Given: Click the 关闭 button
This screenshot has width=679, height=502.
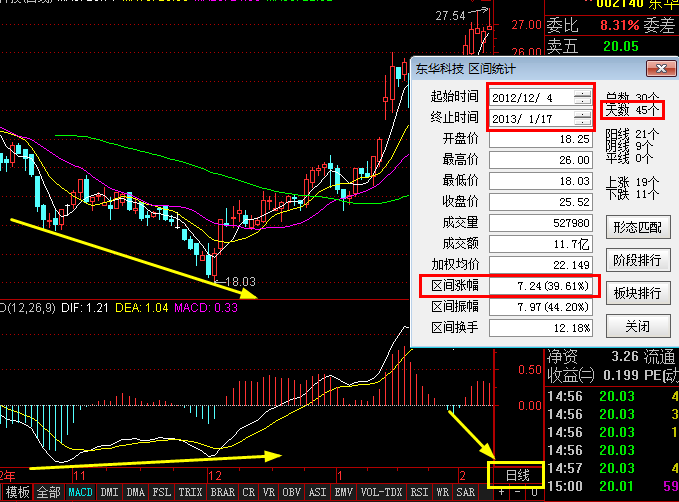Looking at the screenshot, I should pyautogui.click(x=638, y=326).
